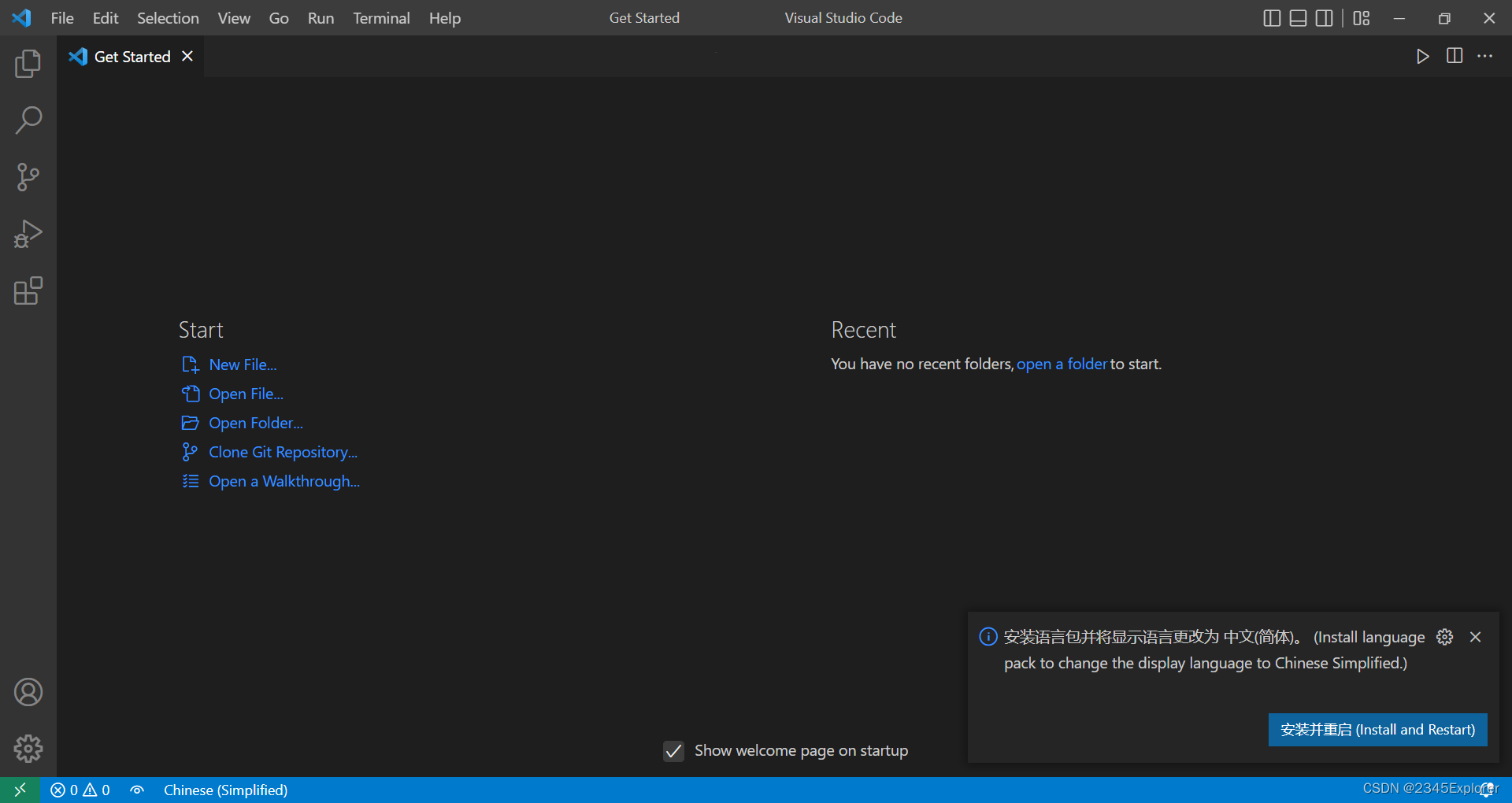Open the editor More Actions ellipsis
The width and height of the screenshot is (1512, 803).
1484,56
